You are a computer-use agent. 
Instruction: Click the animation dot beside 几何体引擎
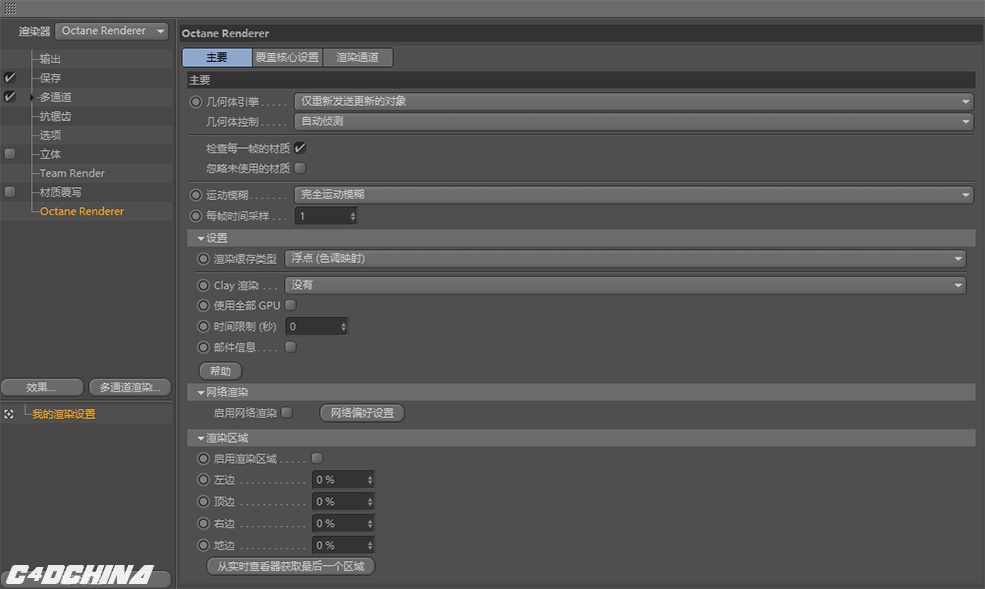pos(196,102)
